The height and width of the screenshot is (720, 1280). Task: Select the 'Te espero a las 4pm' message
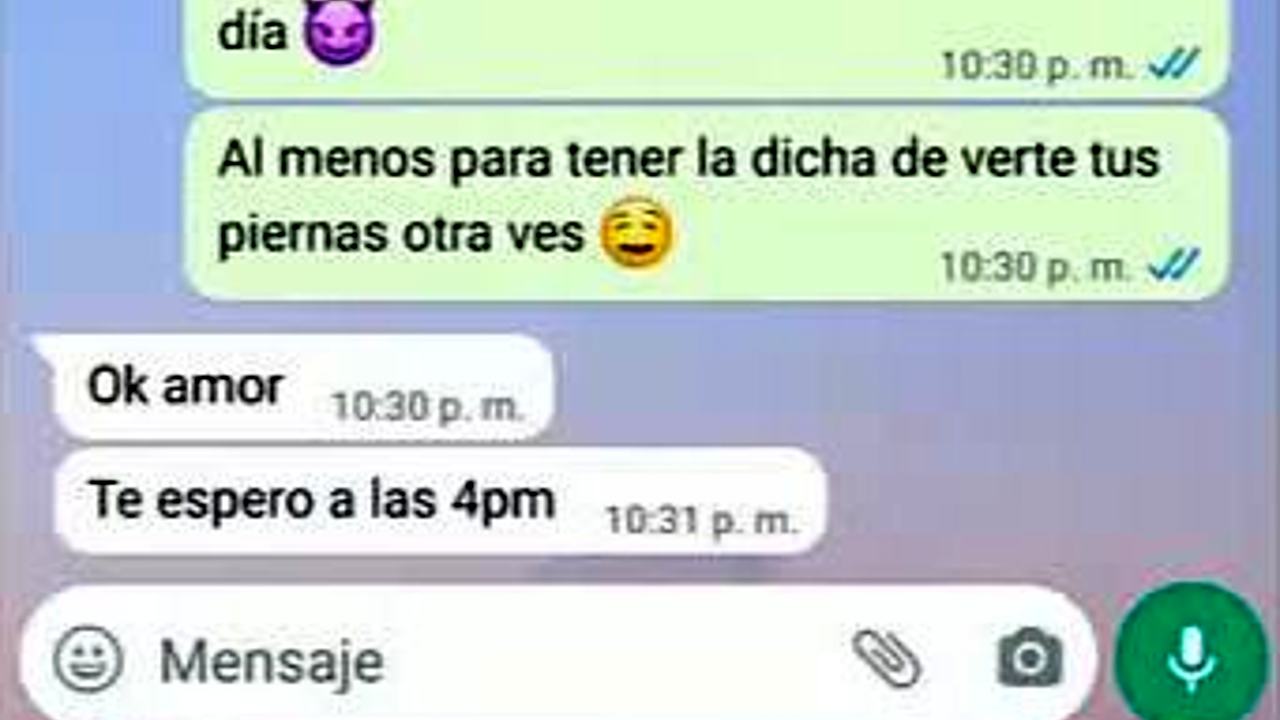440,501
